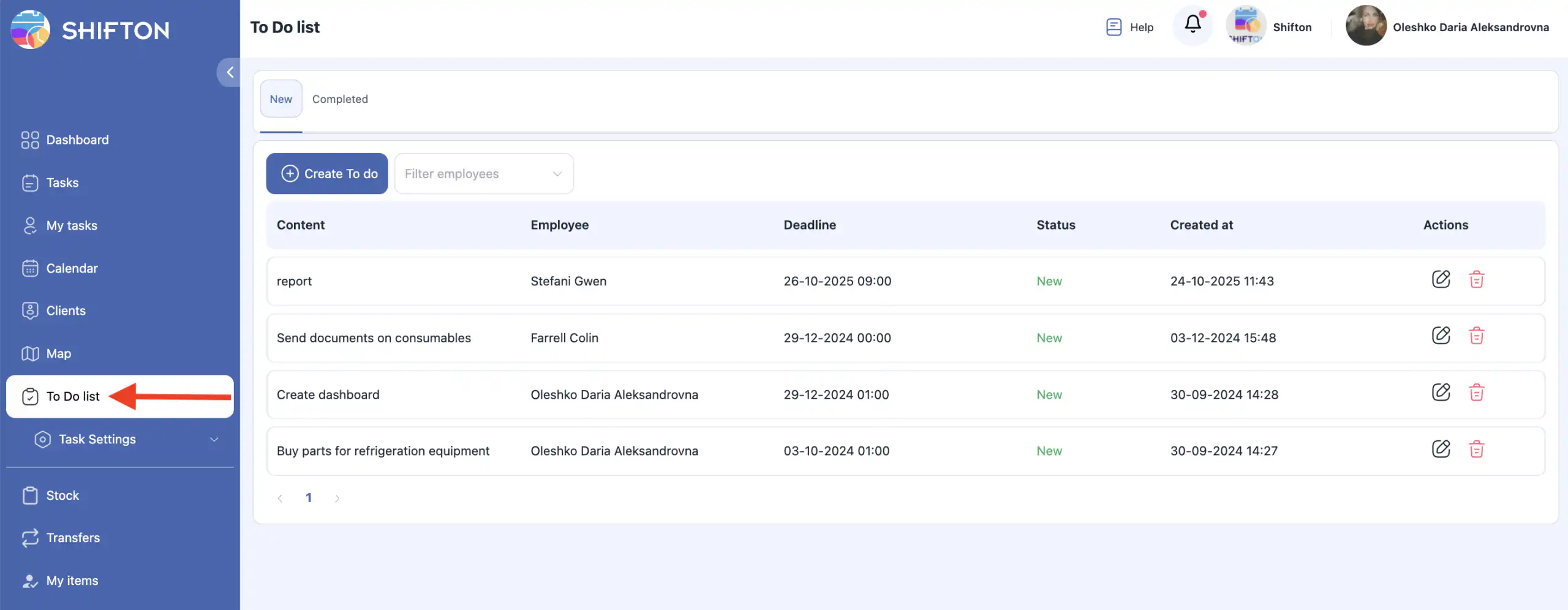
Task: Edit 'Send documents on consumables' entry
Action: (1441, 336)
